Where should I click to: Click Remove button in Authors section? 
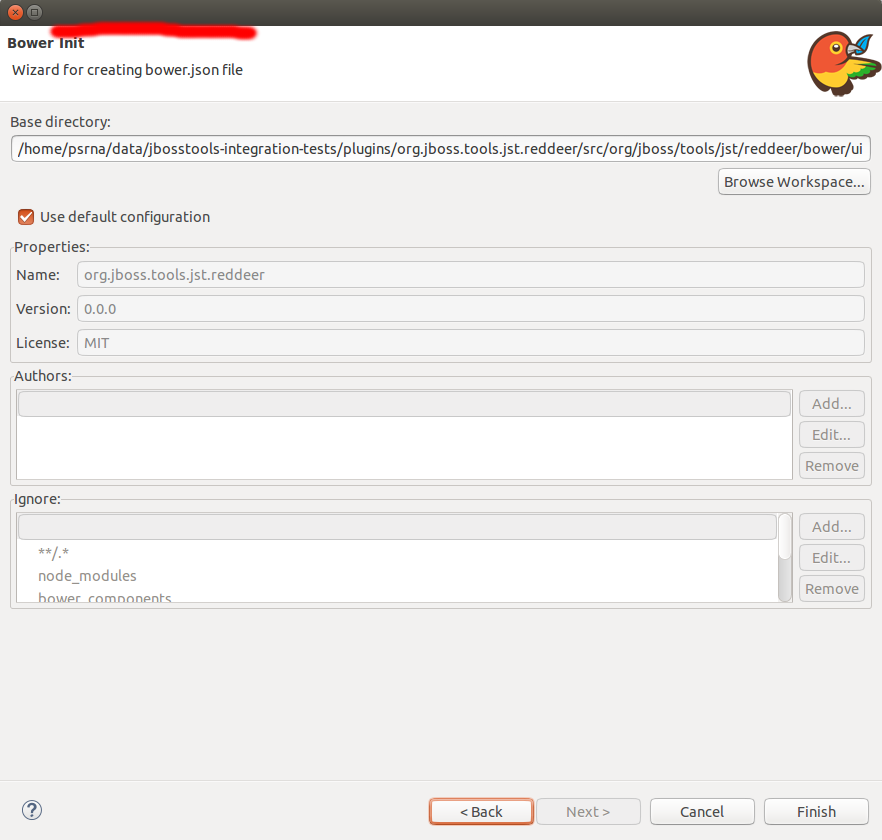(831, 465)
